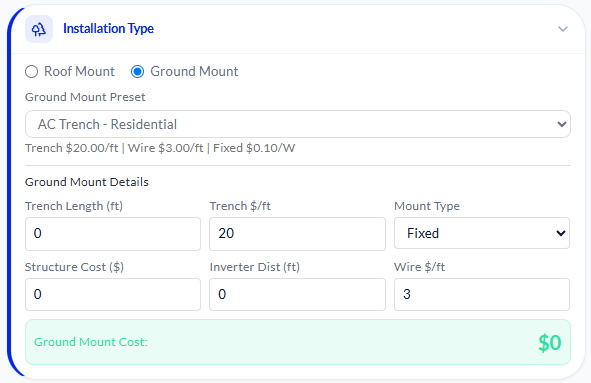The height and width of the screenshot is (383, 591).
Task: Select the Roof Mount radio button
Action: [32, 72]
